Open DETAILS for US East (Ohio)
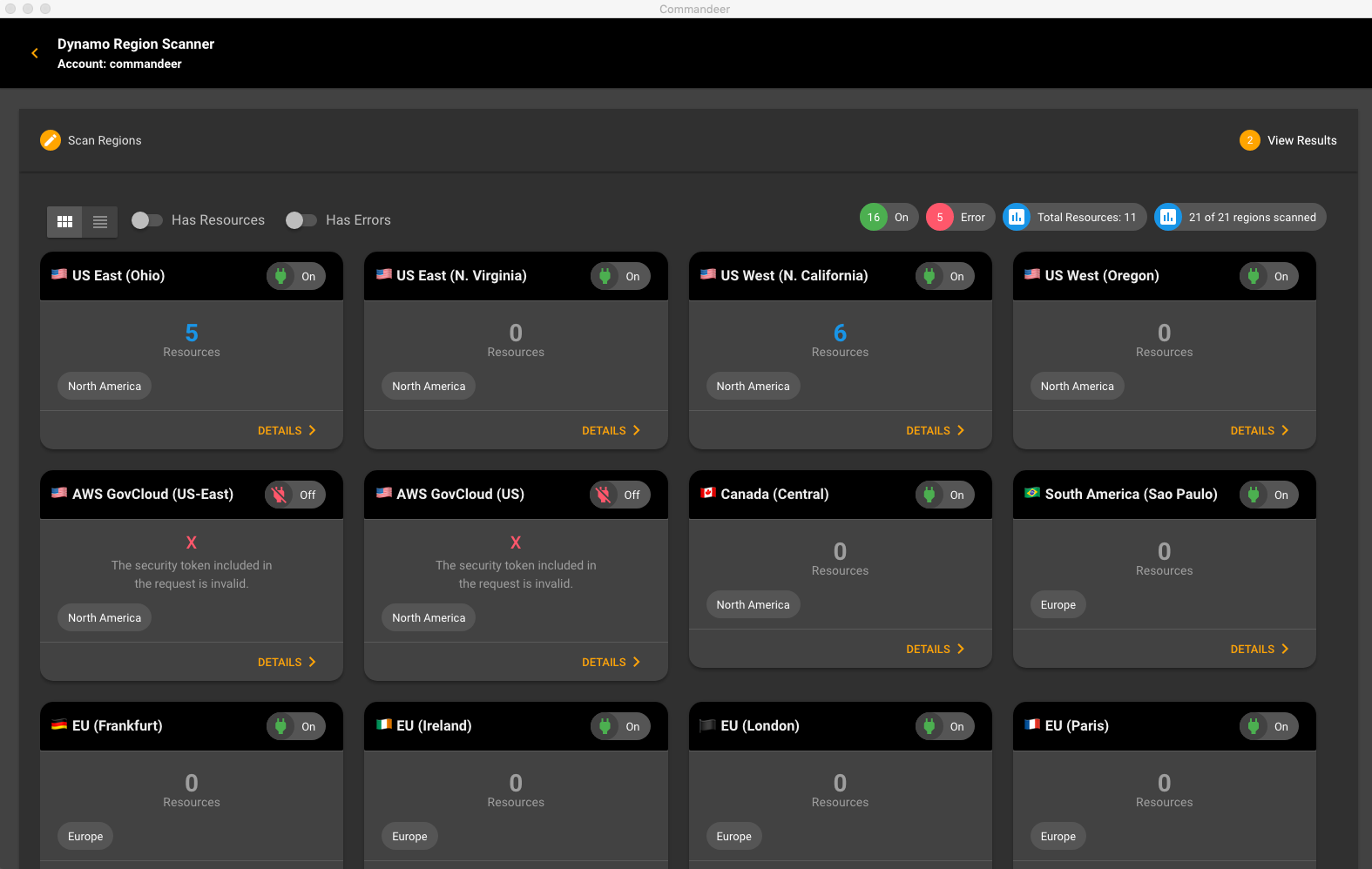The image size is (1372, 869). pyautogui.click(x=287, y=431)
